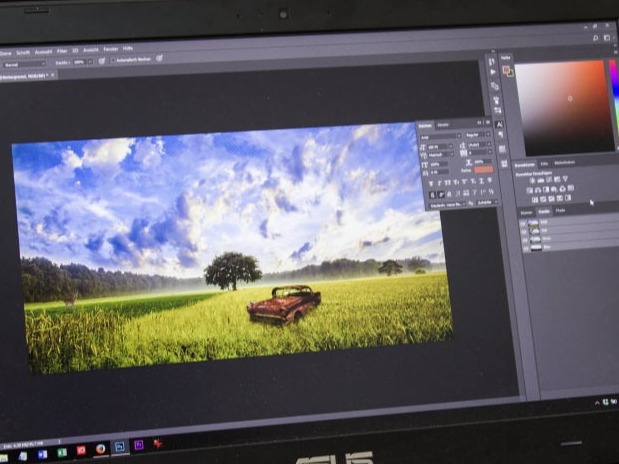The image size is (619, 464).
Task: Add a Vibrance adjustment layer
Action: (565, 179)
